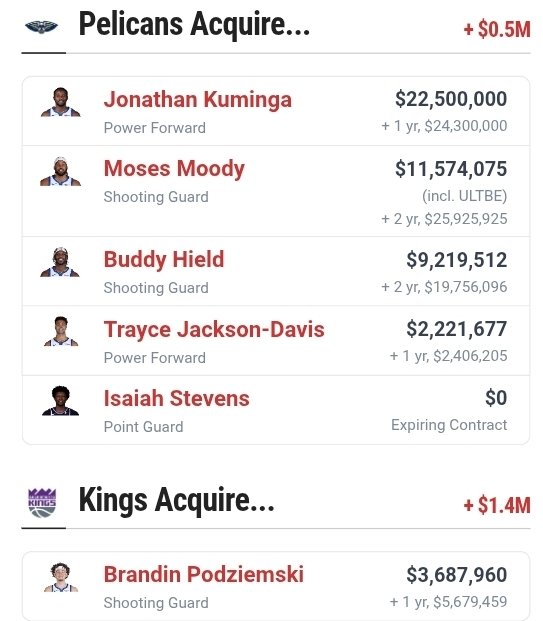The width and height of the screenshot is (543, 621).
Task: Click the Pelicans Acquire heading
Action: pos(194,25)
